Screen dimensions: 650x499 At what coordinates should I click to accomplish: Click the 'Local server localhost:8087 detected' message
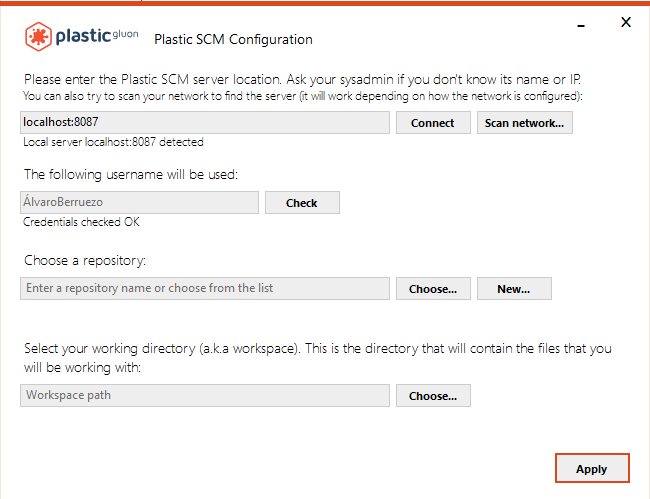click(113, 143)
